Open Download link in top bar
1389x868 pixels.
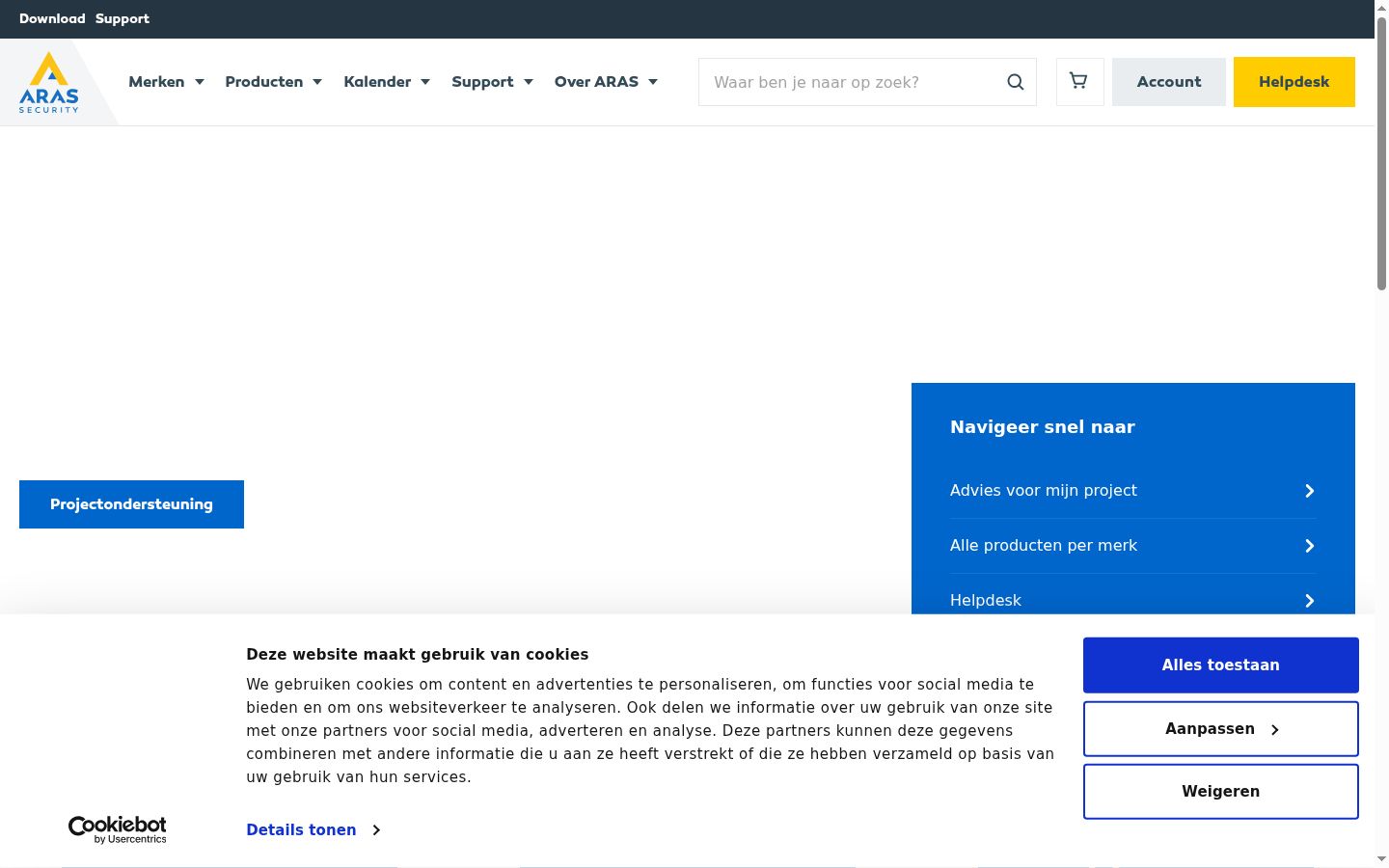pos(52,18)
